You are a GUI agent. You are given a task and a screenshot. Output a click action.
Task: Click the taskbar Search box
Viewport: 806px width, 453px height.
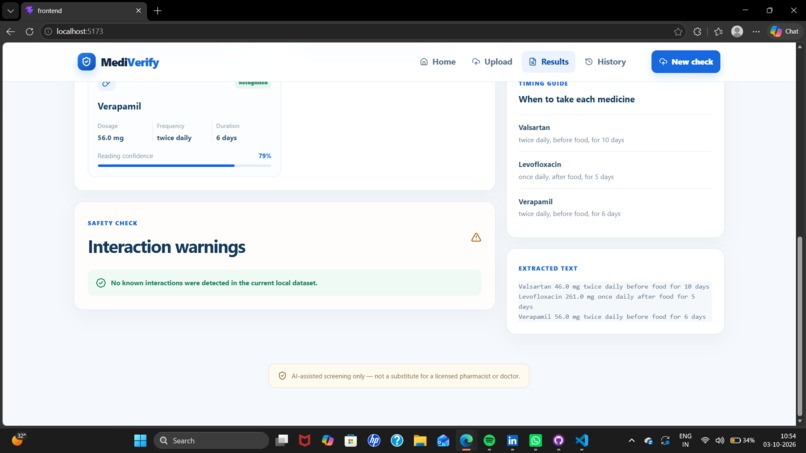click(211, 441)
